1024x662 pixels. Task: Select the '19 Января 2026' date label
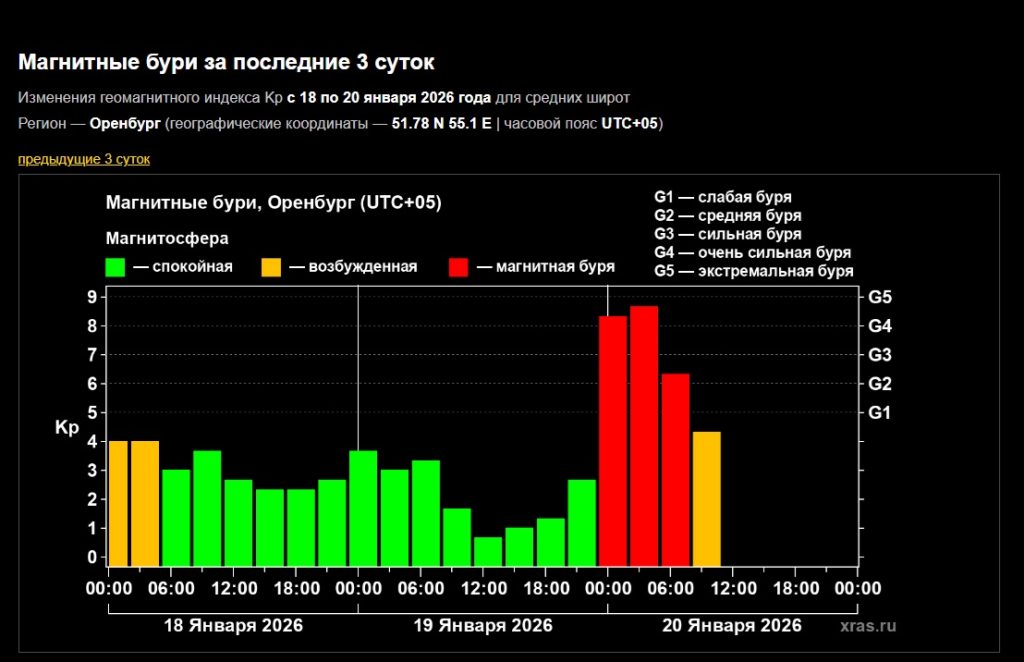483,626
